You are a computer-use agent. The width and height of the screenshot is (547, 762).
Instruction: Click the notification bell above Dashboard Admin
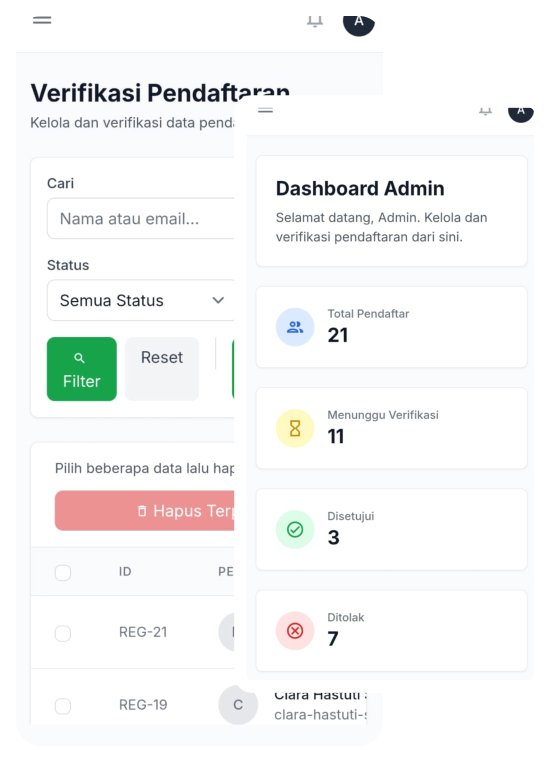(485, 111)
